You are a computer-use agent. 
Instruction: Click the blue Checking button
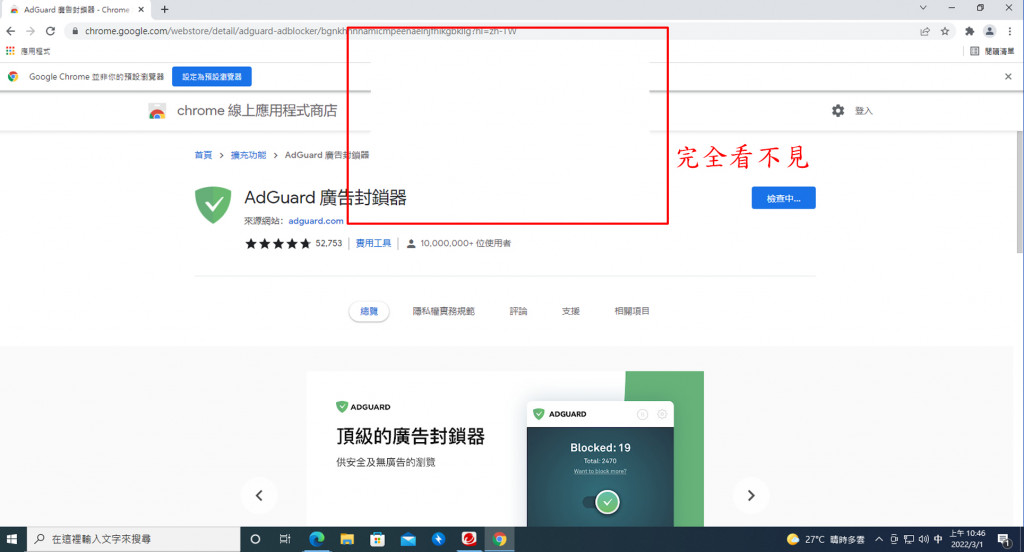click(783, 198)
